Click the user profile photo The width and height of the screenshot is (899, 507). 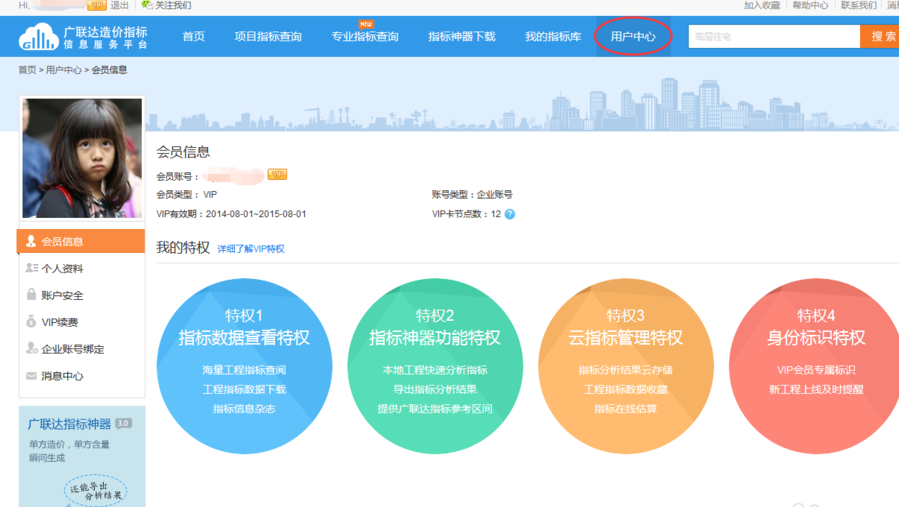pyautogui.click(x=82, y=158)
